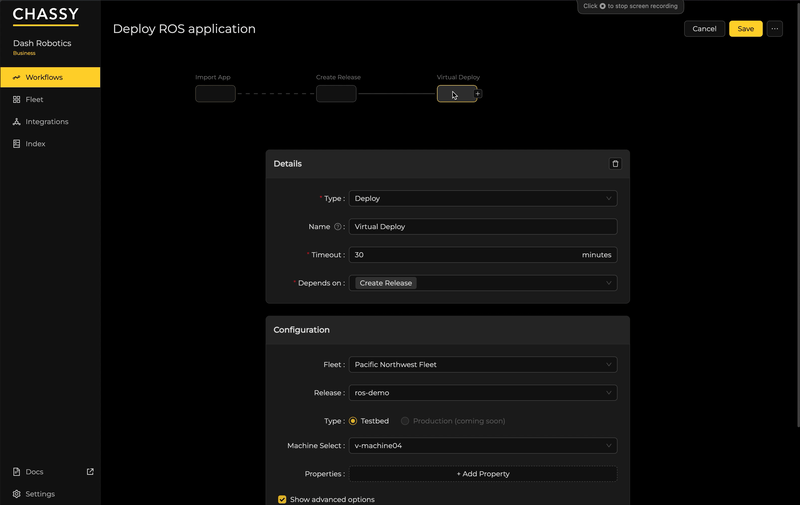Click the Cancel button
Screen dimensions: 800x505
click(704, 29)
